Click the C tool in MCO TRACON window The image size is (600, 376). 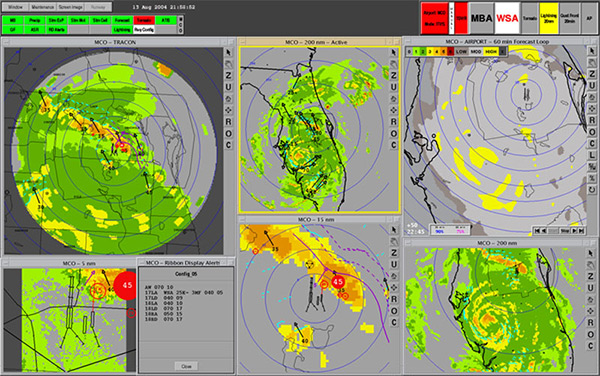coord(228,145)
